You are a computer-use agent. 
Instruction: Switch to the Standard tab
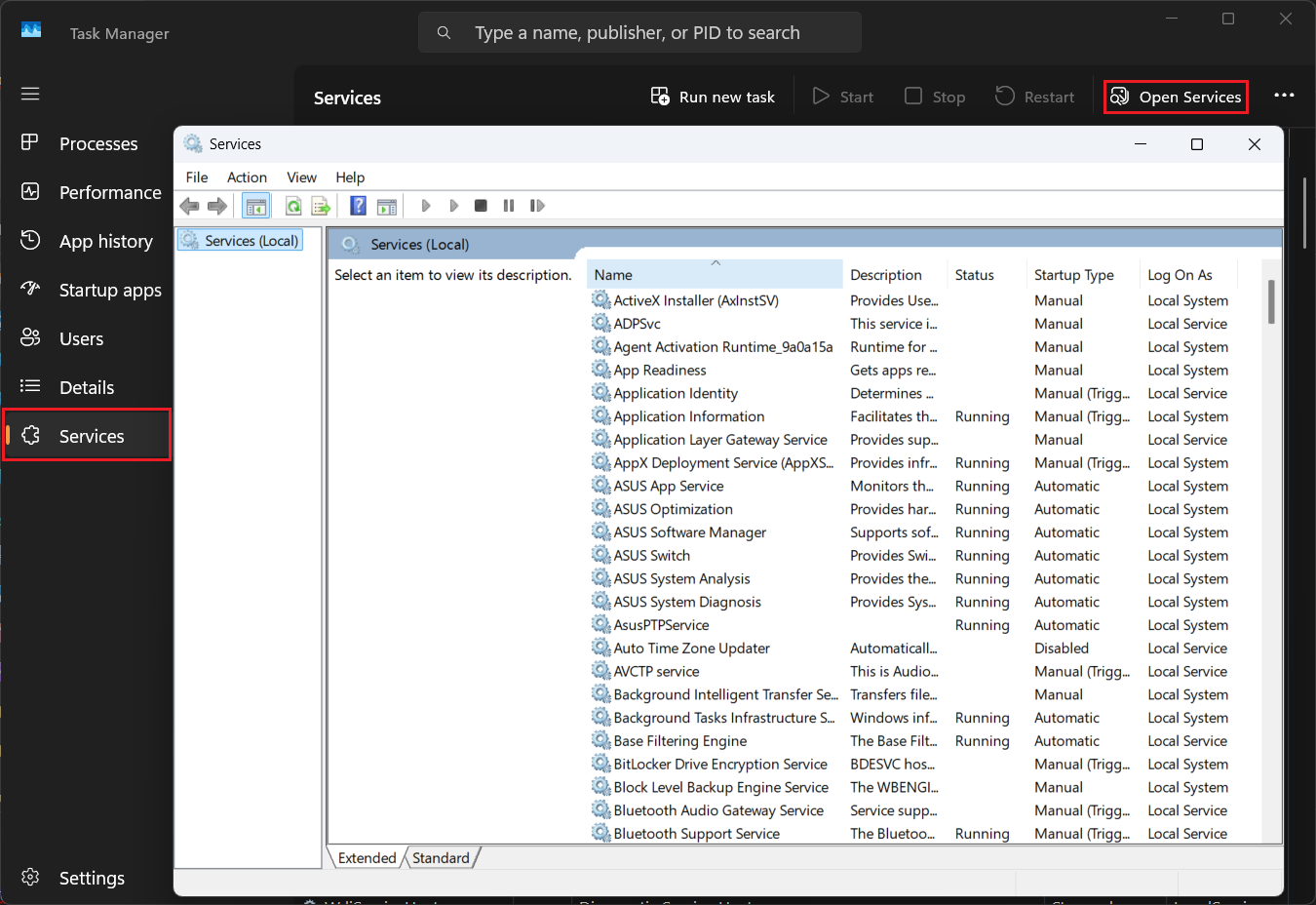tap(441, 858)
